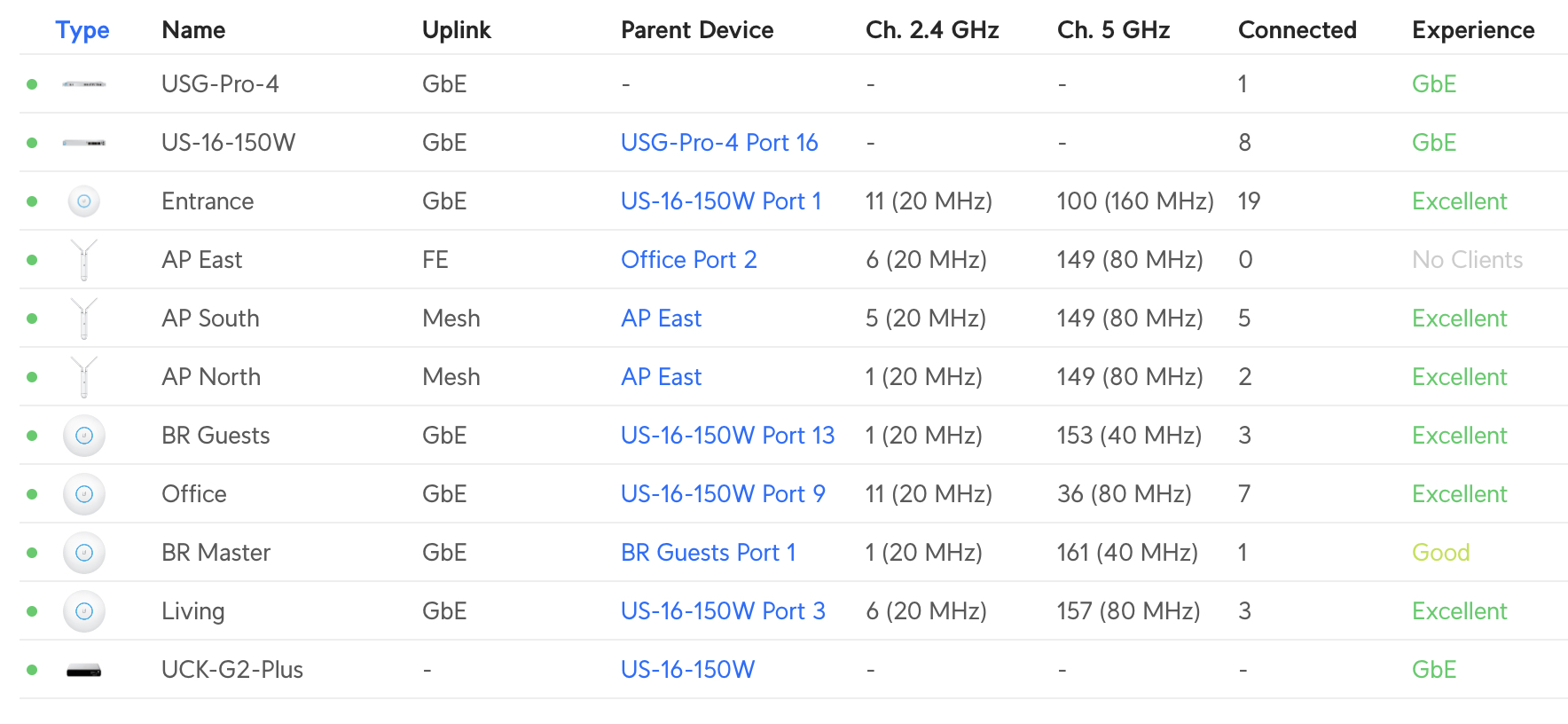The image size is (1568, 724).
Task: Sort devices by the Type column header
Action: (82, 29)
